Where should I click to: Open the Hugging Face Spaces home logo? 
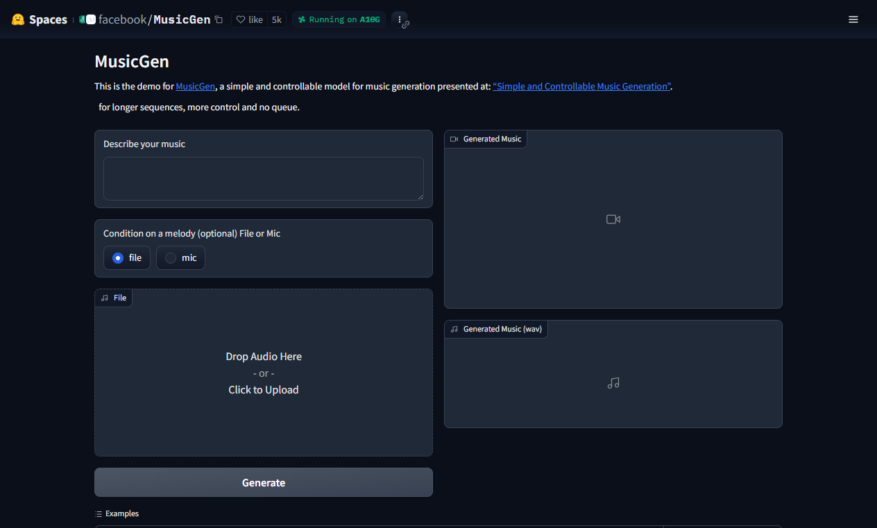[18, 20]
